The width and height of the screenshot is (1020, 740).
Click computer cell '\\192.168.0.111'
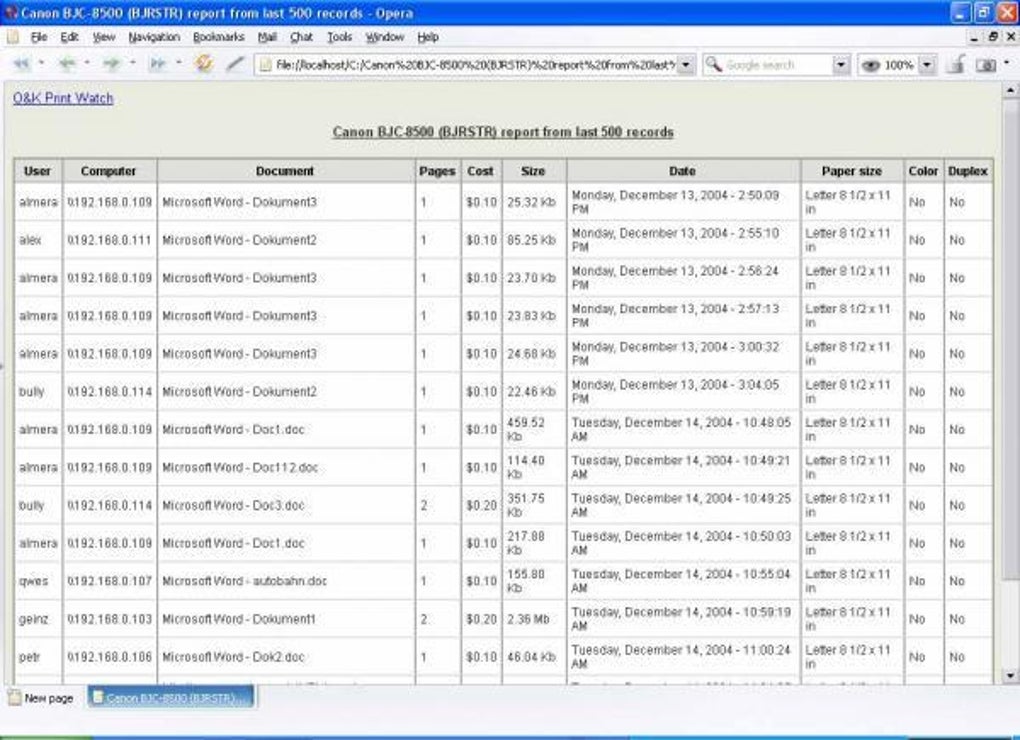(x=109, y=240)
